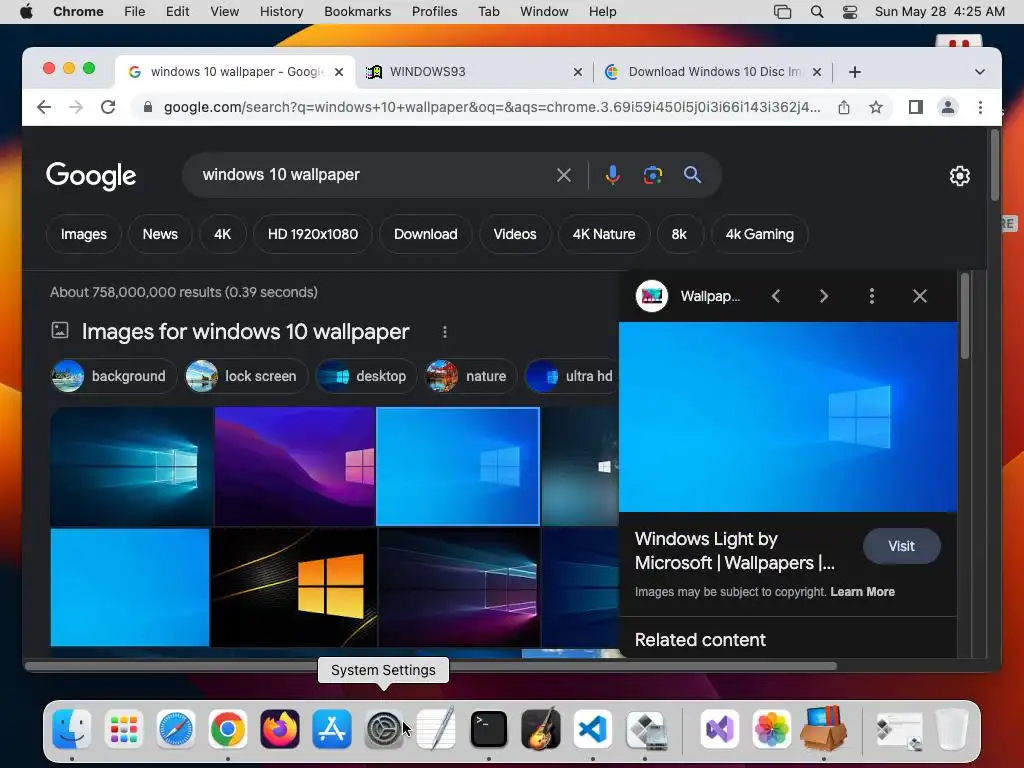This screenshot has height=768, width=1024.
Task: Click the magnifier search button
Action: (x=692, y=175)
